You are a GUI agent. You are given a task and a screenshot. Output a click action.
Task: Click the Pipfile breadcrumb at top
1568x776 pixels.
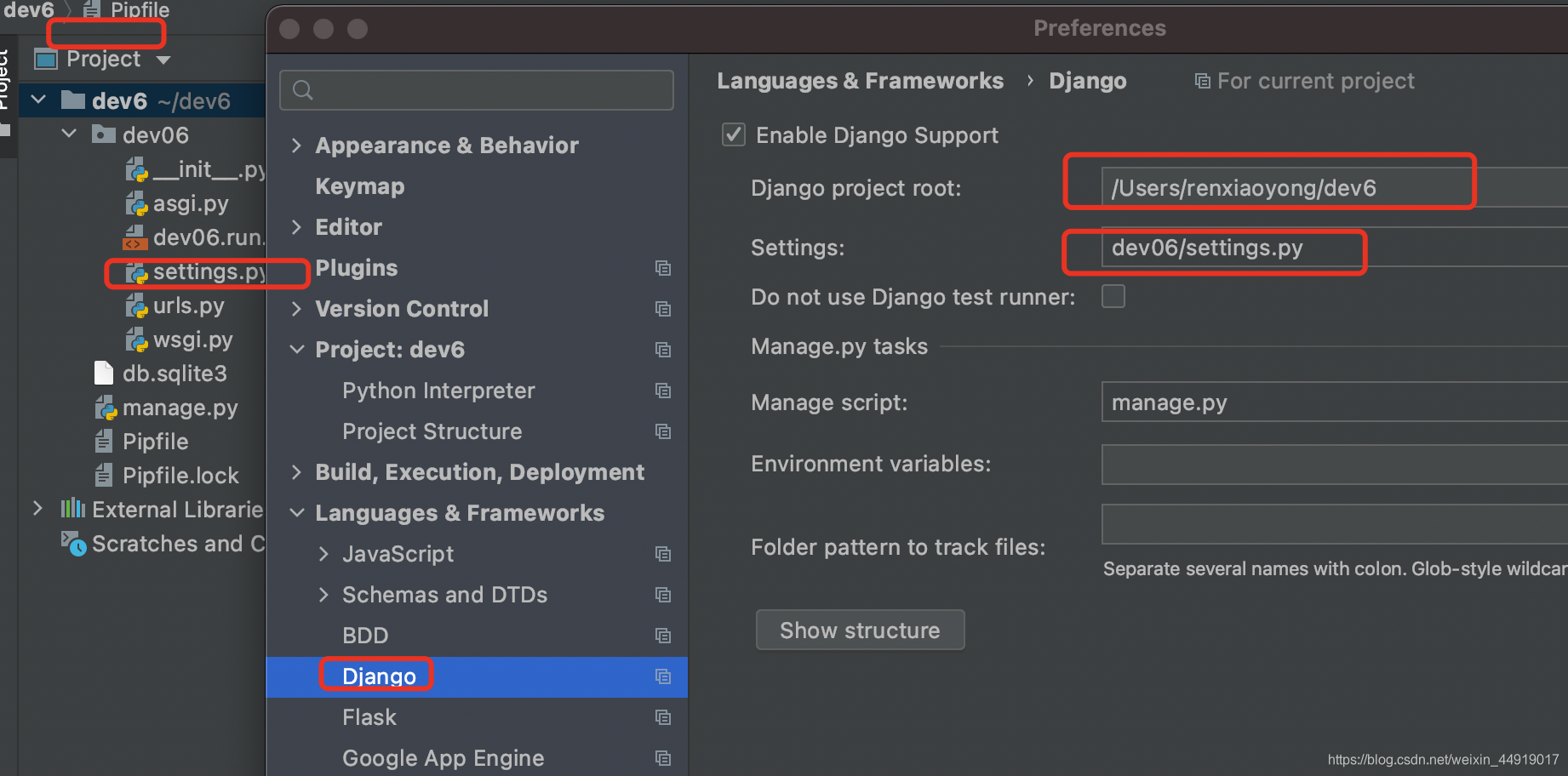click(126, 10)
